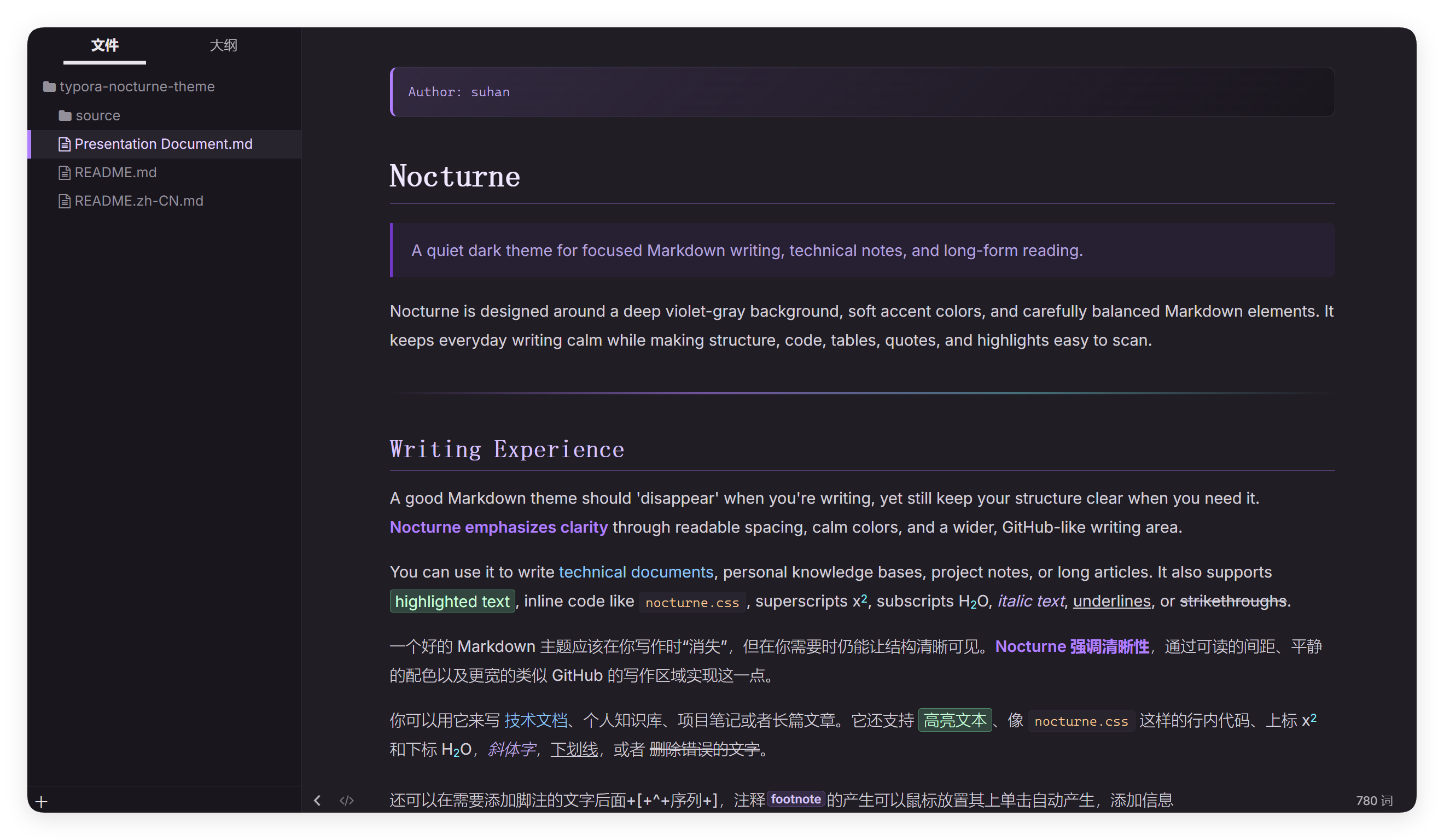Image resolution: width=1444 pixels, height=840 pixels.
Task: Click the 高亮文本 highlighted span
Action: pos(955,720)
